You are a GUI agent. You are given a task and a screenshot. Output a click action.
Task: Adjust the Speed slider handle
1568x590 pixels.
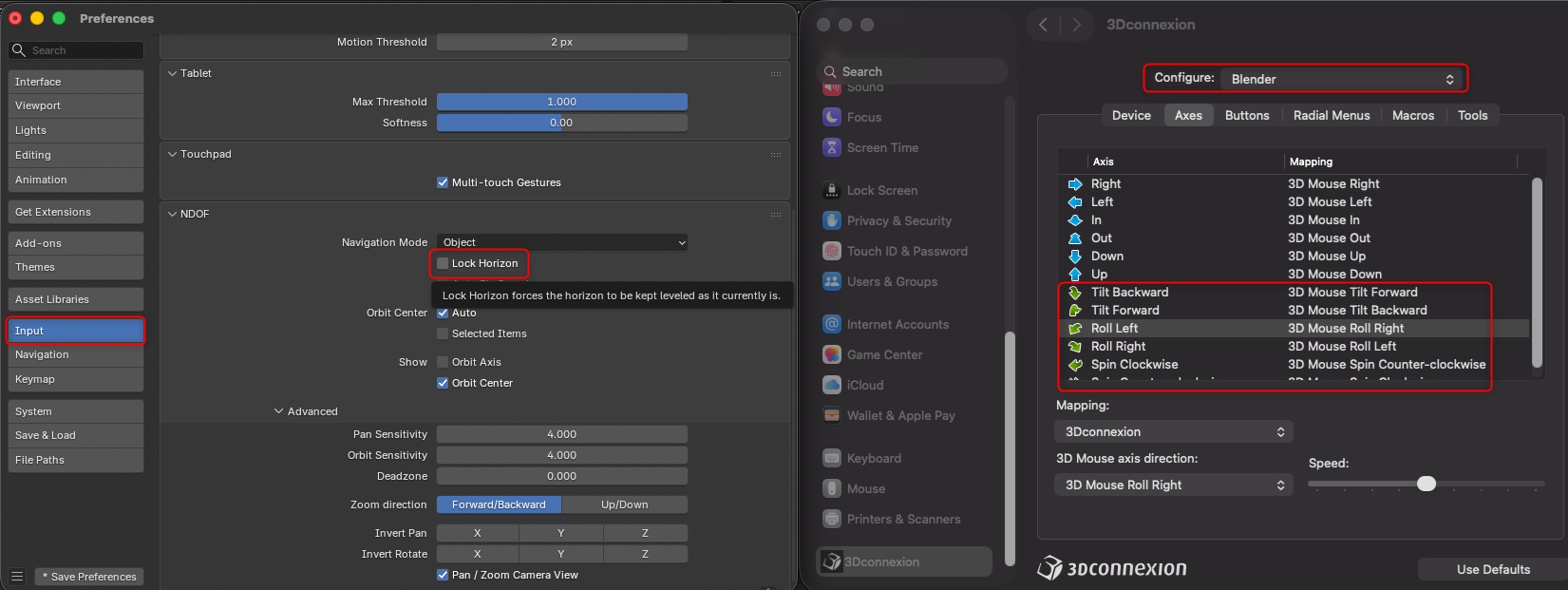pos(1426,484)
